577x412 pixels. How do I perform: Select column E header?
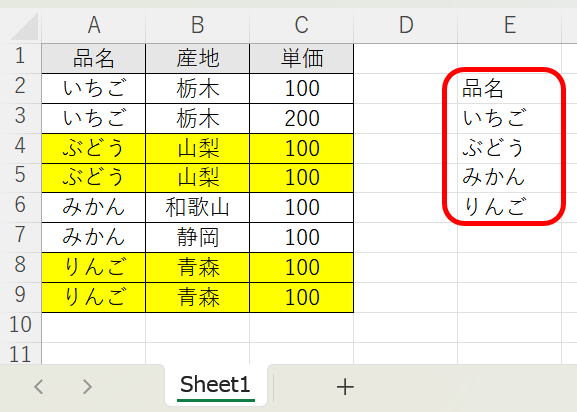(510, 25)
